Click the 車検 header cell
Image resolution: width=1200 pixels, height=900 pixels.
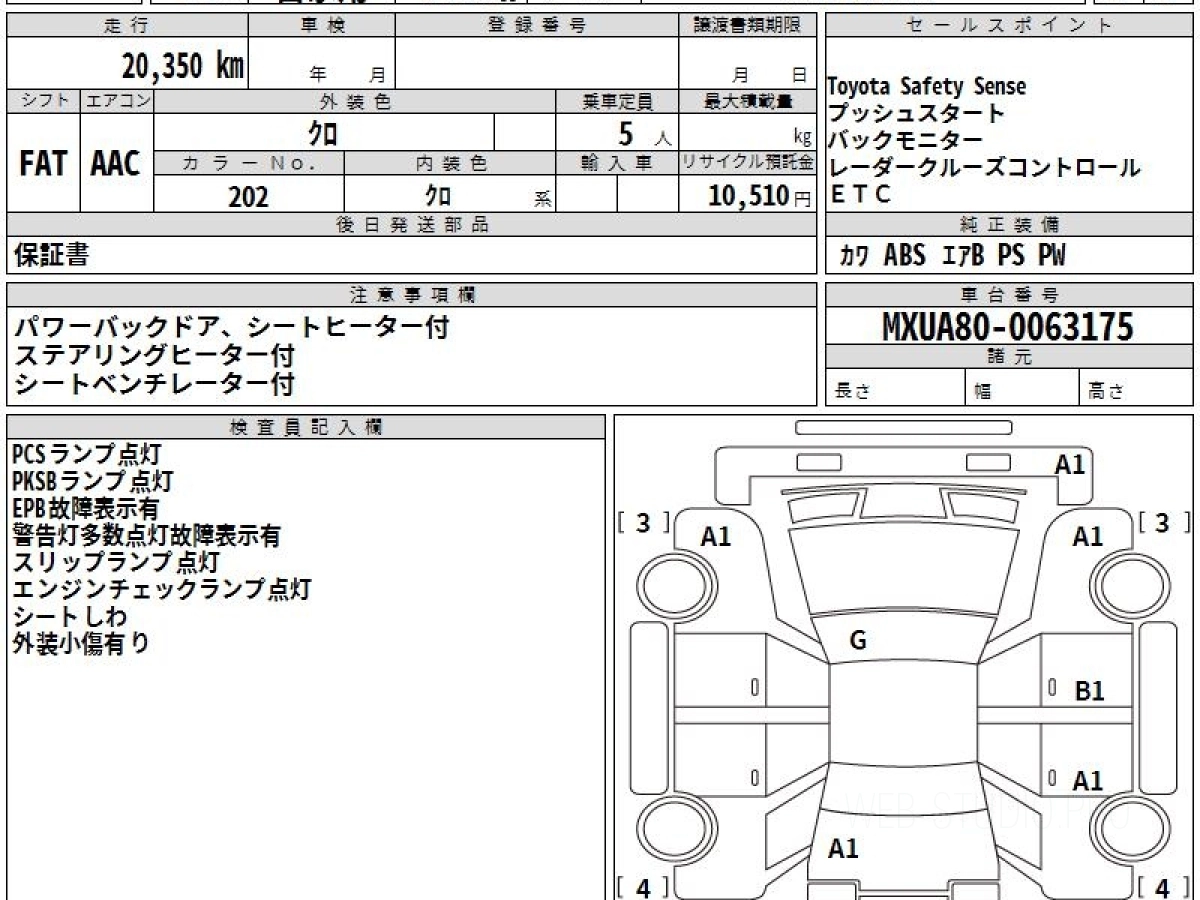(x=321, y=26)
